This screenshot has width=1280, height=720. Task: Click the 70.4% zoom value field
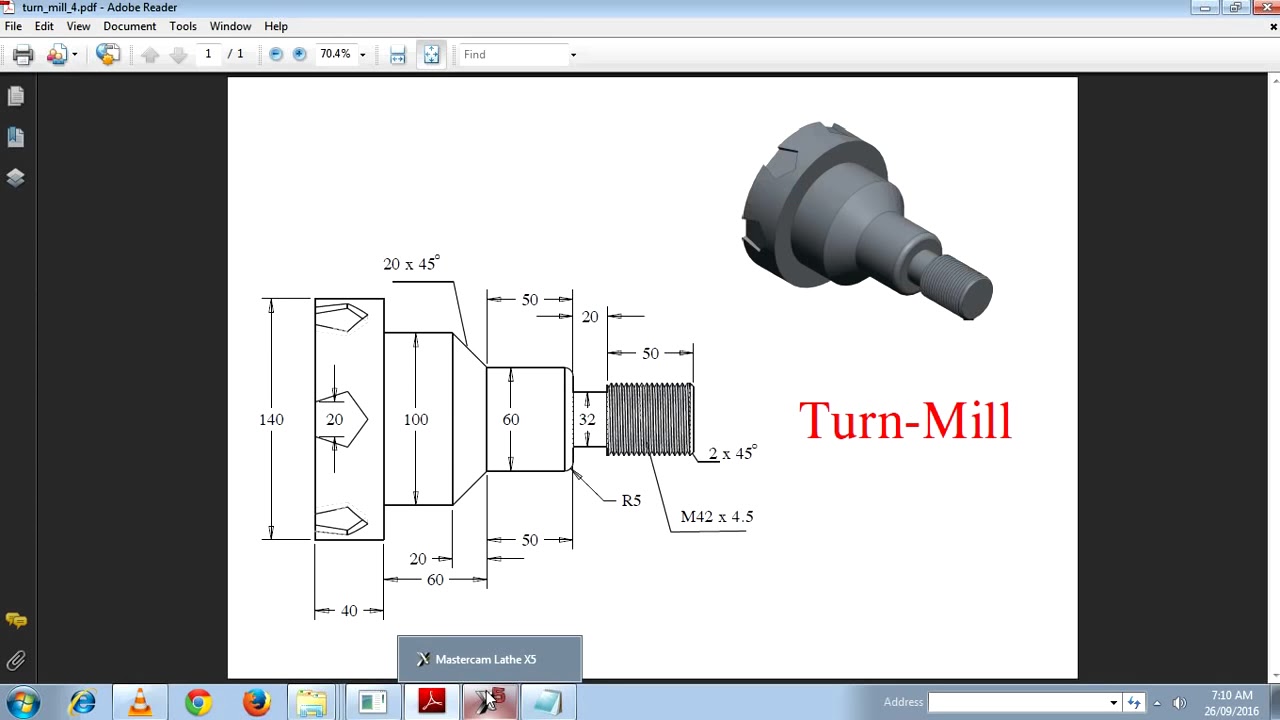pos(335,54)
